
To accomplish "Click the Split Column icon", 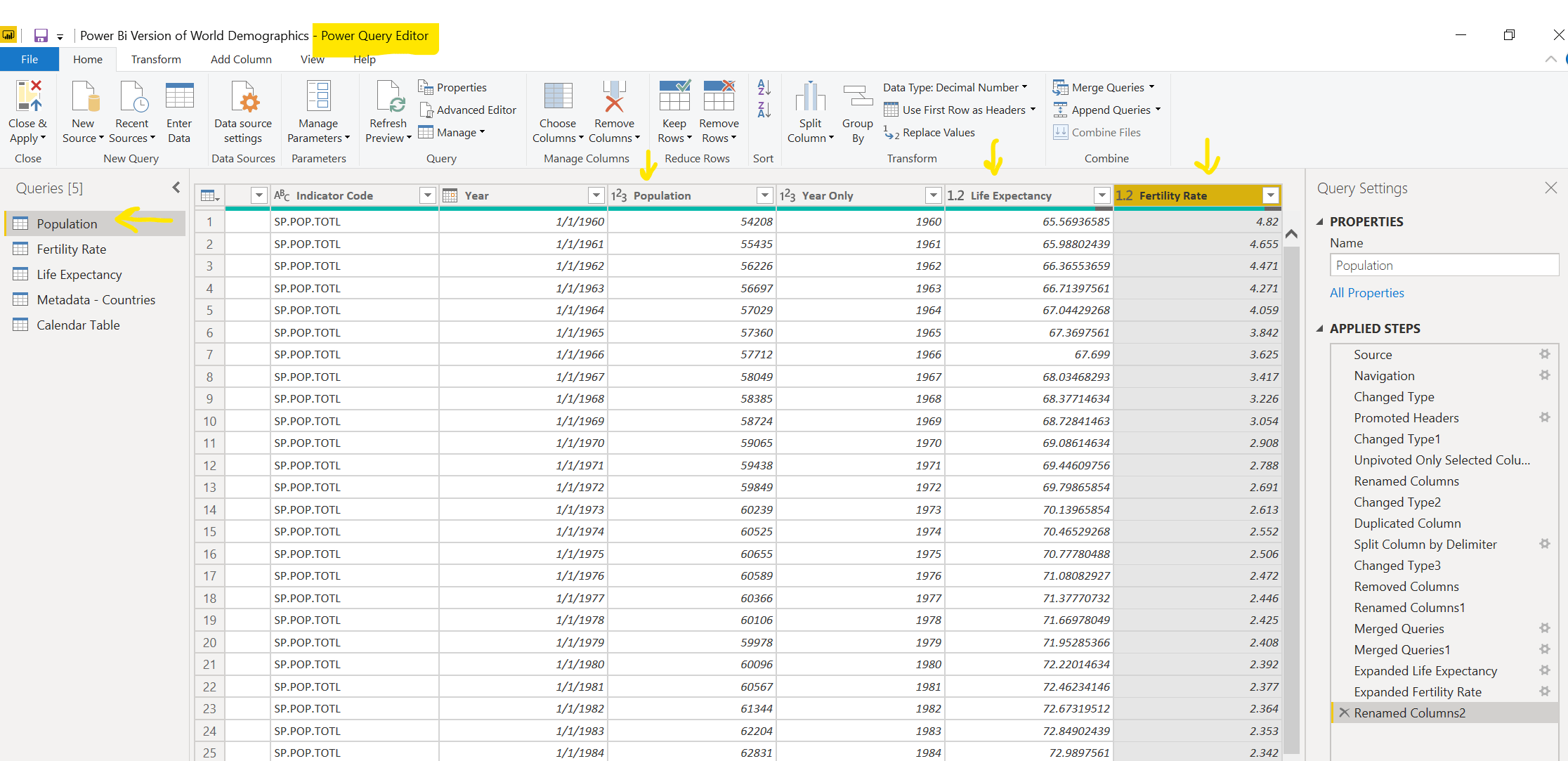I will click(810, 97).
